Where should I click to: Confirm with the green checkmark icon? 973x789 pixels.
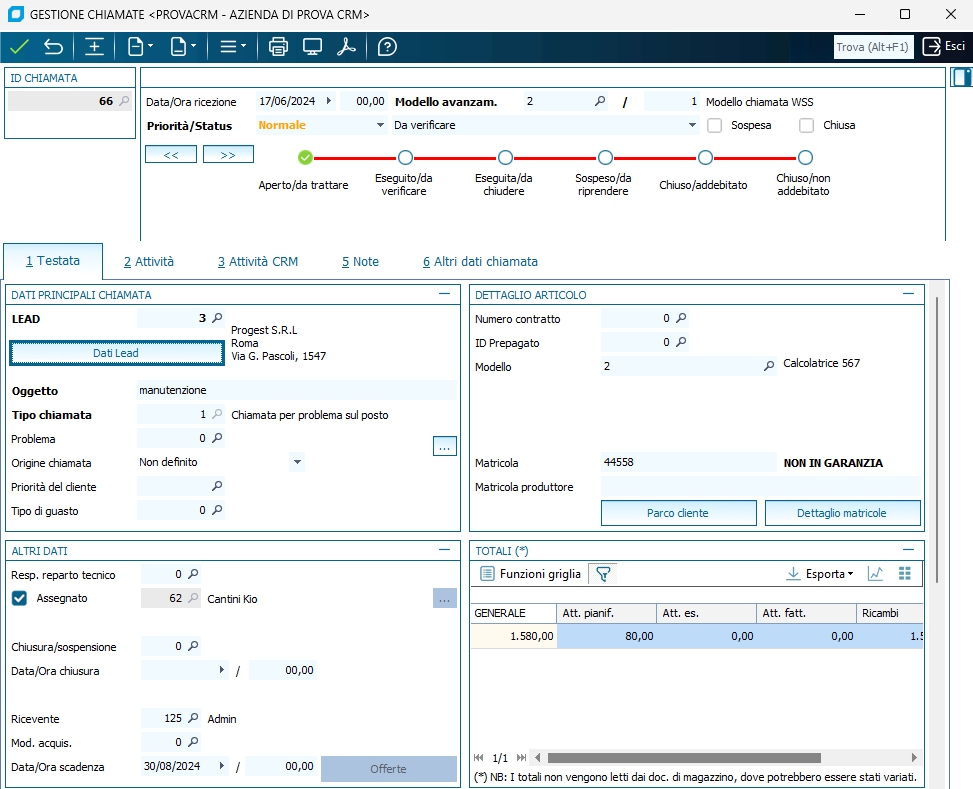click(x=19, y=47)
